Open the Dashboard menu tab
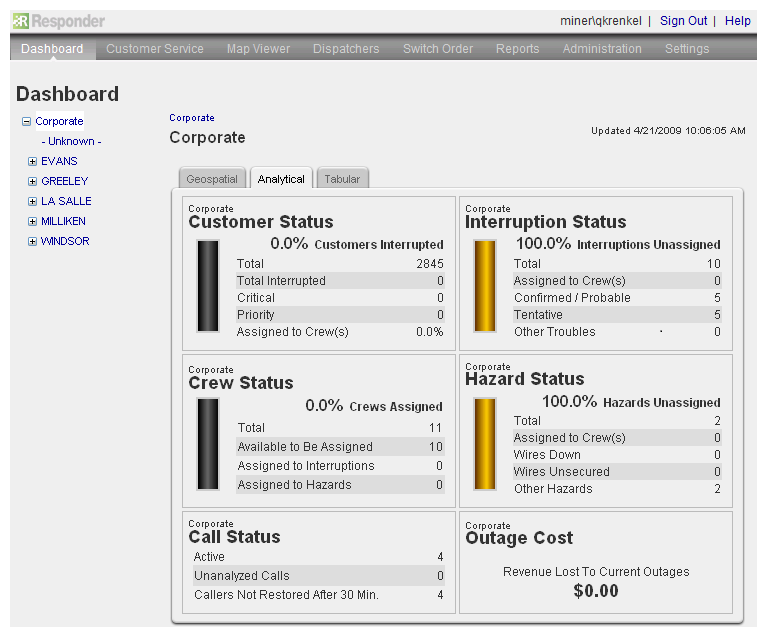The image size is (767, 637). [x=52, y=48]
